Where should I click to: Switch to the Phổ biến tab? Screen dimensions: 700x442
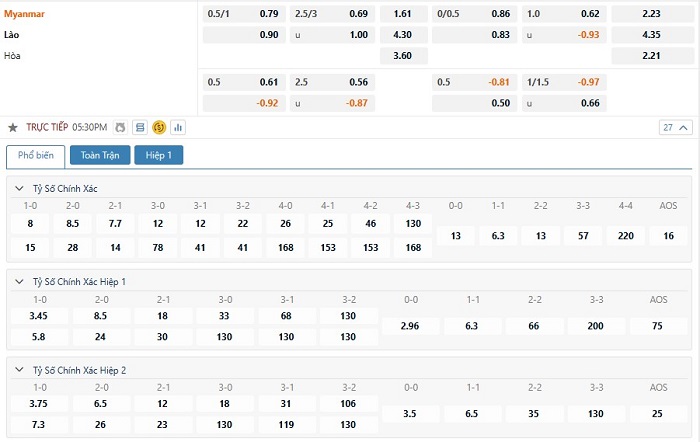coord(36,155)
